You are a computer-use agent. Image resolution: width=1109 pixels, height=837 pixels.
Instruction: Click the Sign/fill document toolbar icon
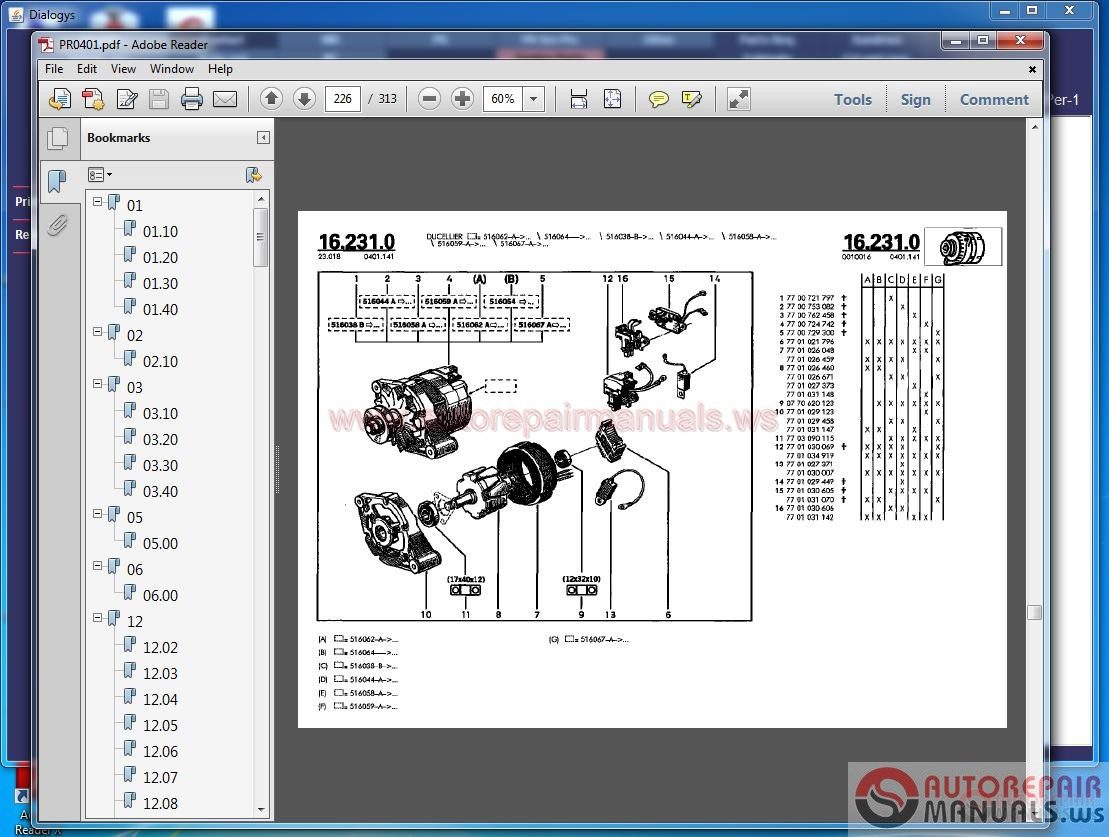tap(127, 99)
